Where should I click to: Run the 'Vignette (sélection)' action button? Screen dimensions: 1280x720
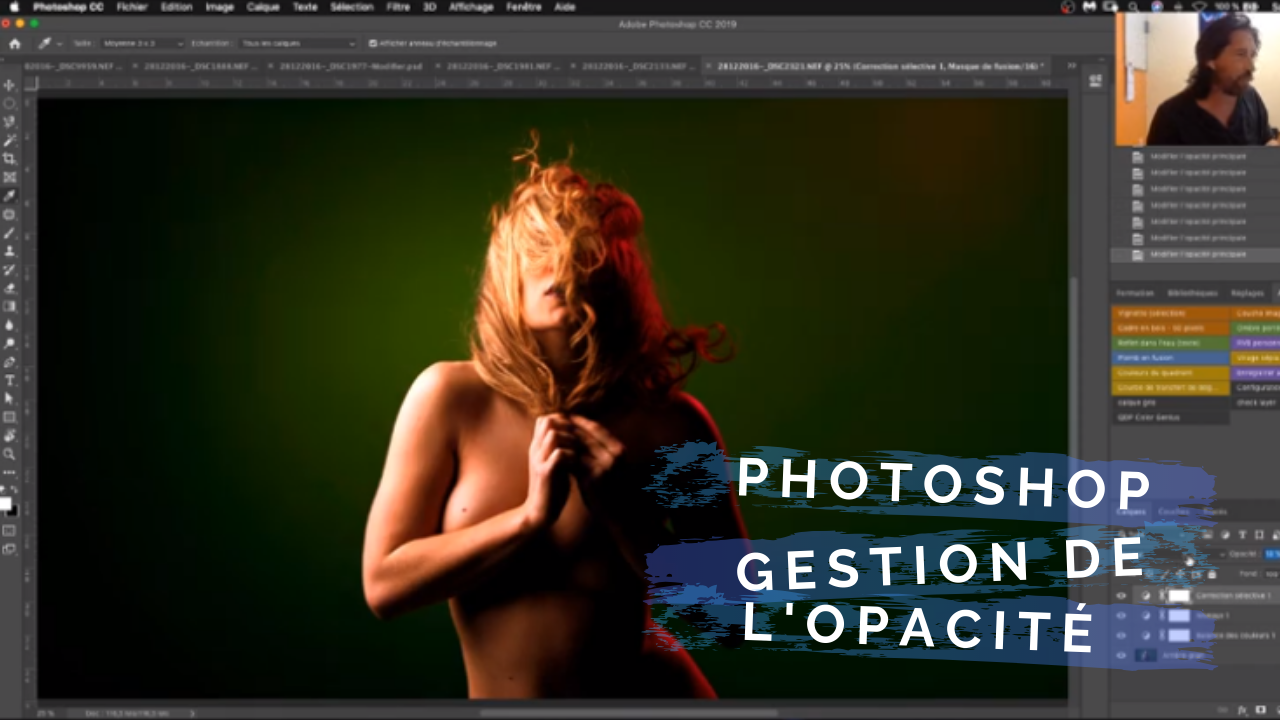[x=1170, y=313]
